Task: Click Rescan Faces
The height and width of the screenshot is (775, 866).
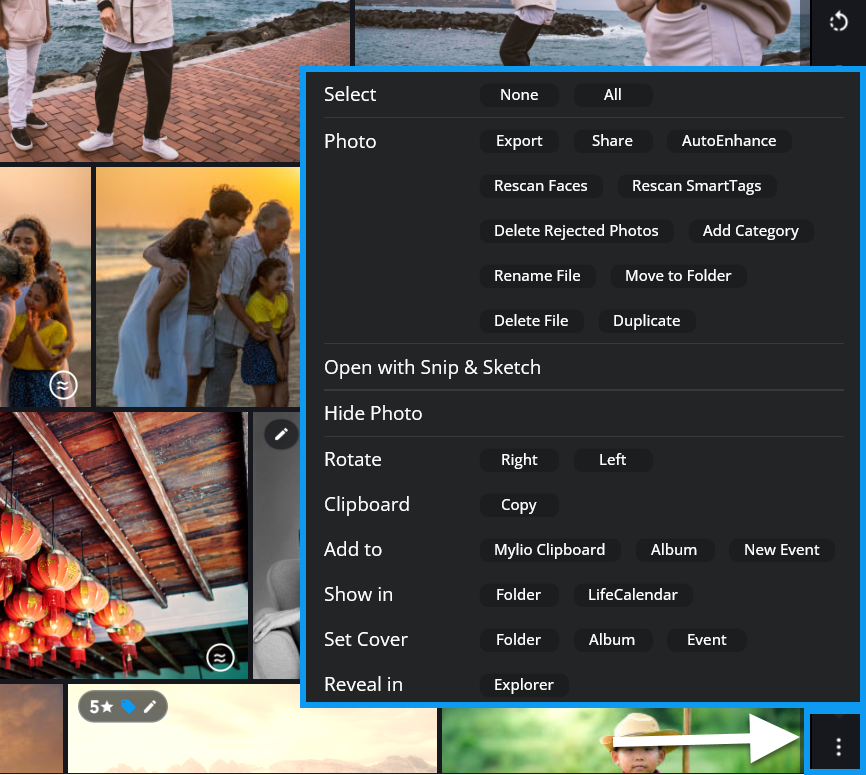Action: coord(541,186)
